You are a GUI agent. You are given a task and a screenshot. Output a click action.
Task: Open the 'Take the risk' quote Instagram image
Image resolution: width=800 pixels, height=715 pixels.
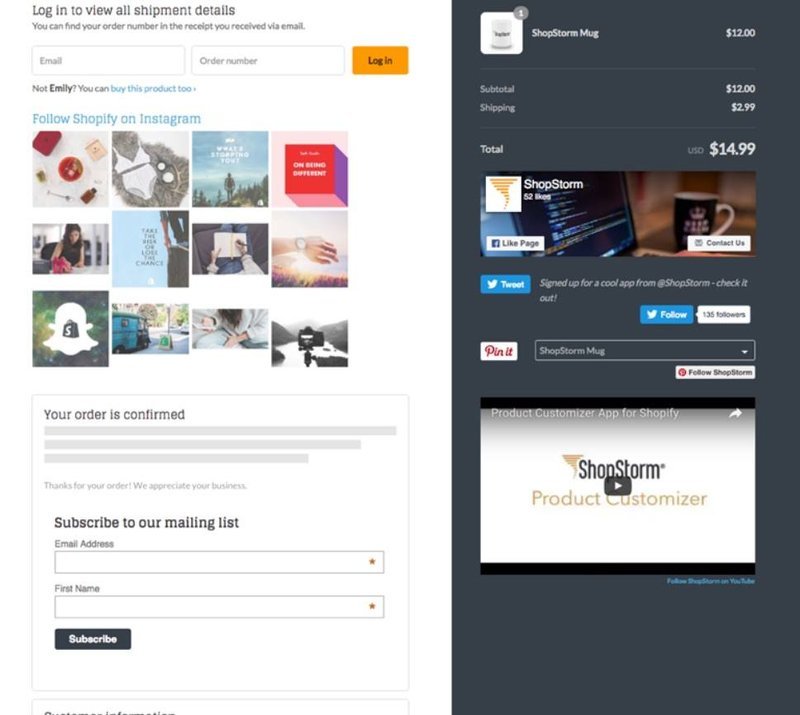(150, 249)
